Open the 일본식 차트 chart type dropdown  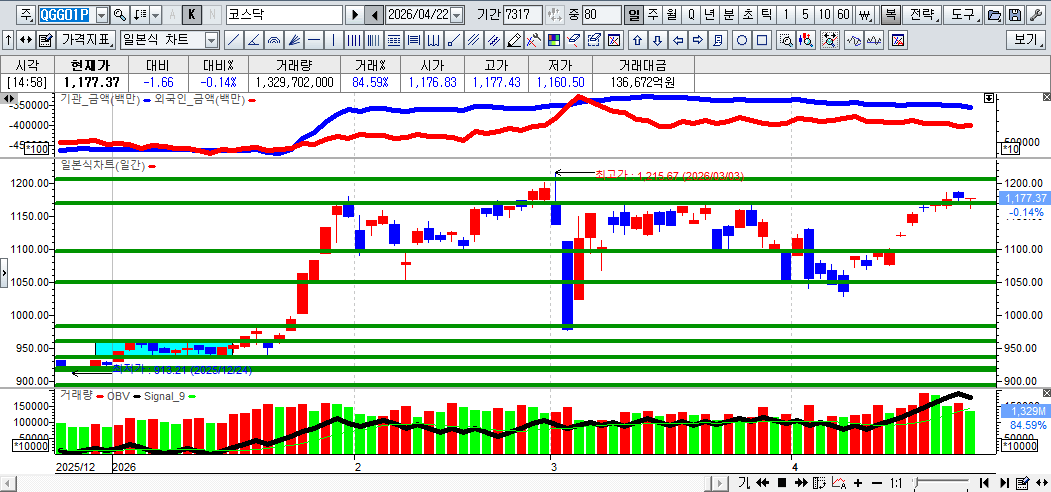[211, 40]
